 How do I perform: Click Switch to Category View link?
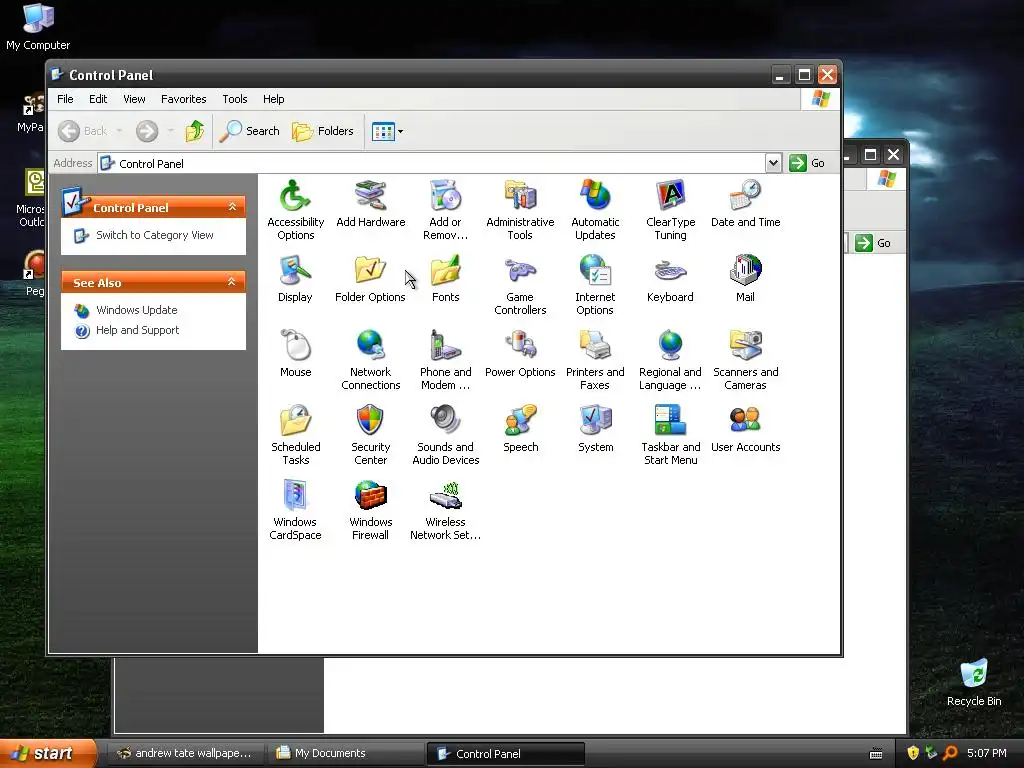[155, 235]
